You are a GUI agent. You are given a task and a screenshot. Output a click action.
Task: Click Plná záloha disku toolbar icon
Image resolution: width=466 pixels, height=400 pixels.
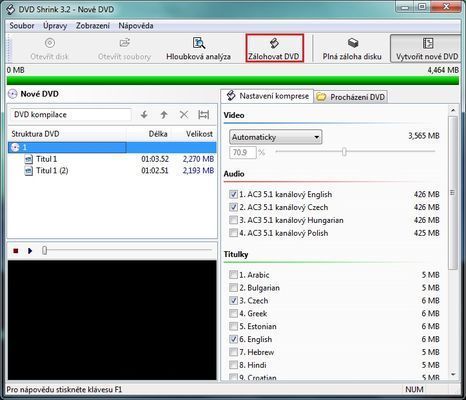coord(352,48)
